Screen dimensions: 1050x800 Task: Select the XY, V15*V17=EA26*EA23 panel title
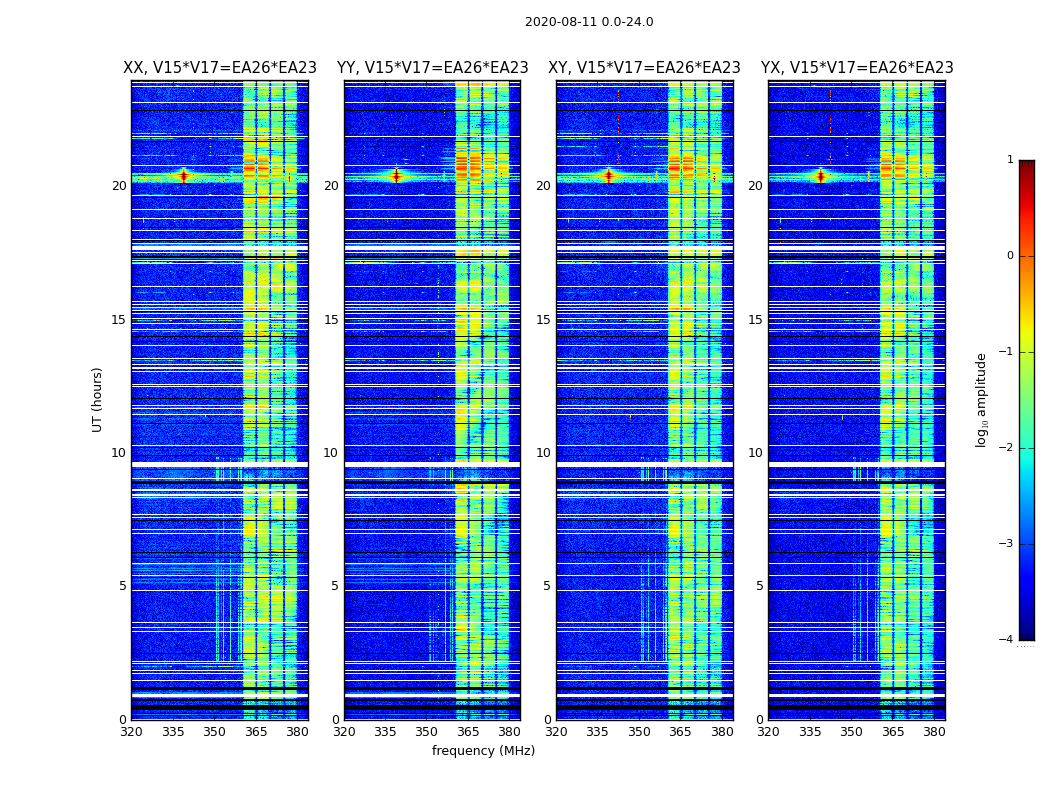[644, 68]
